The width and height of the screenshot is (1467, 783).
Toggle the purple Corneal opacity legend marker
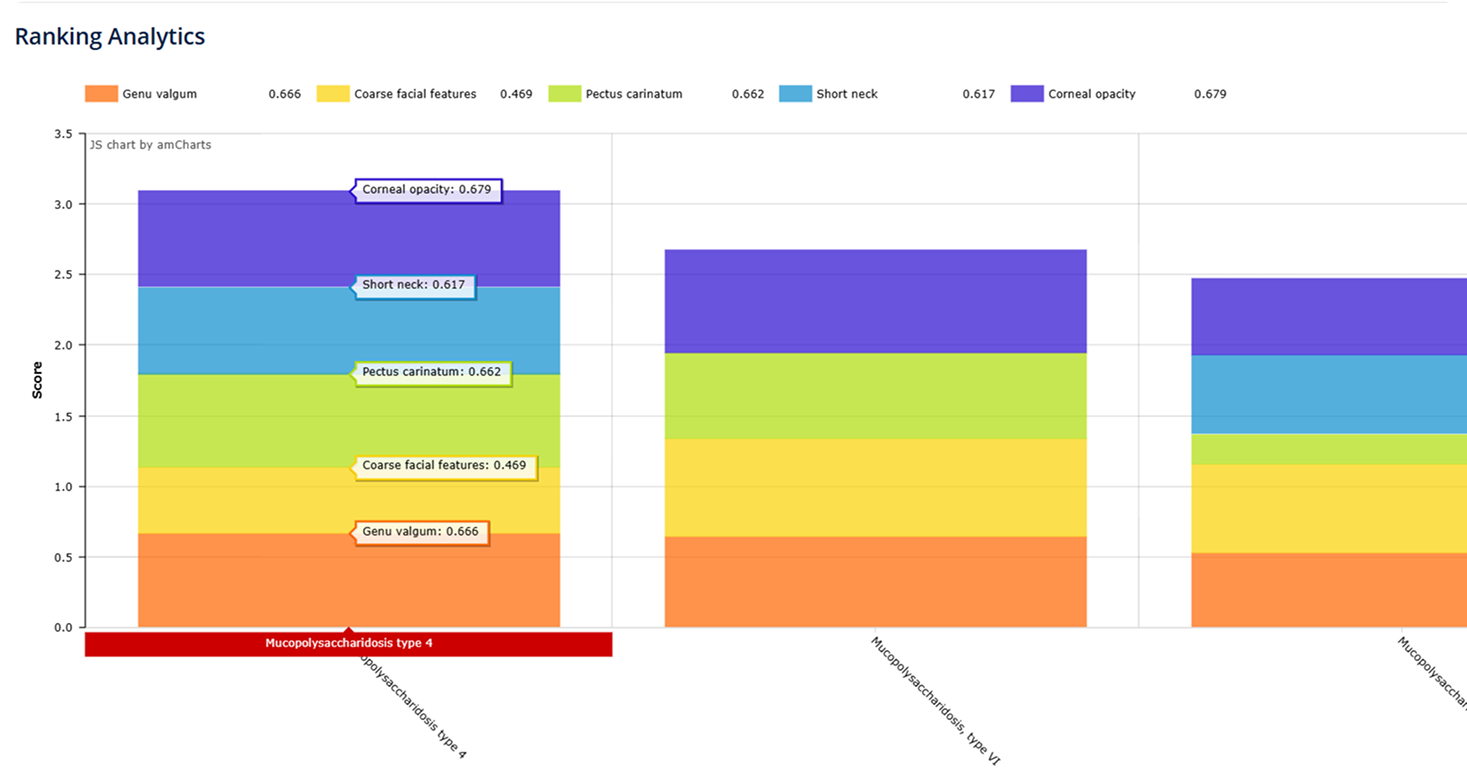pos(1027,94)
